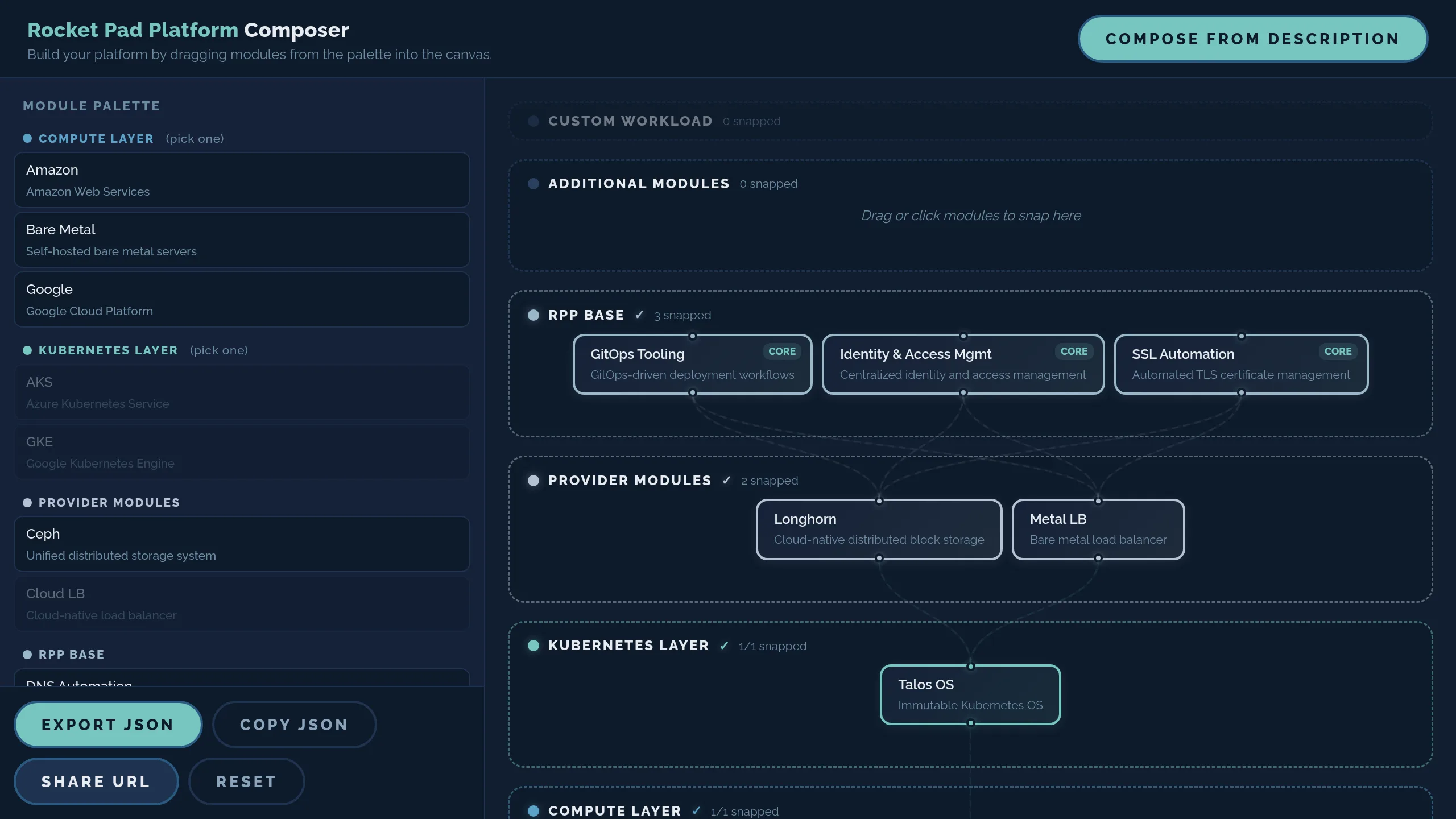Click the Talos OS module card

970,695
